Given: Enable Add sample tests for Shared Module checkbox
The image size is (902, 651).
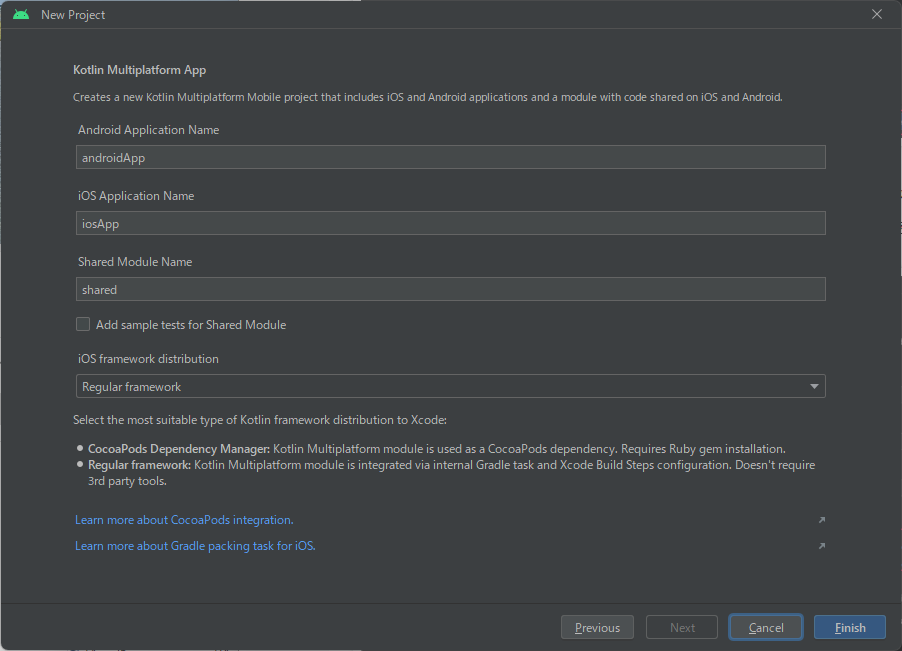Looking at the screenshot, I should coord(83,324).
